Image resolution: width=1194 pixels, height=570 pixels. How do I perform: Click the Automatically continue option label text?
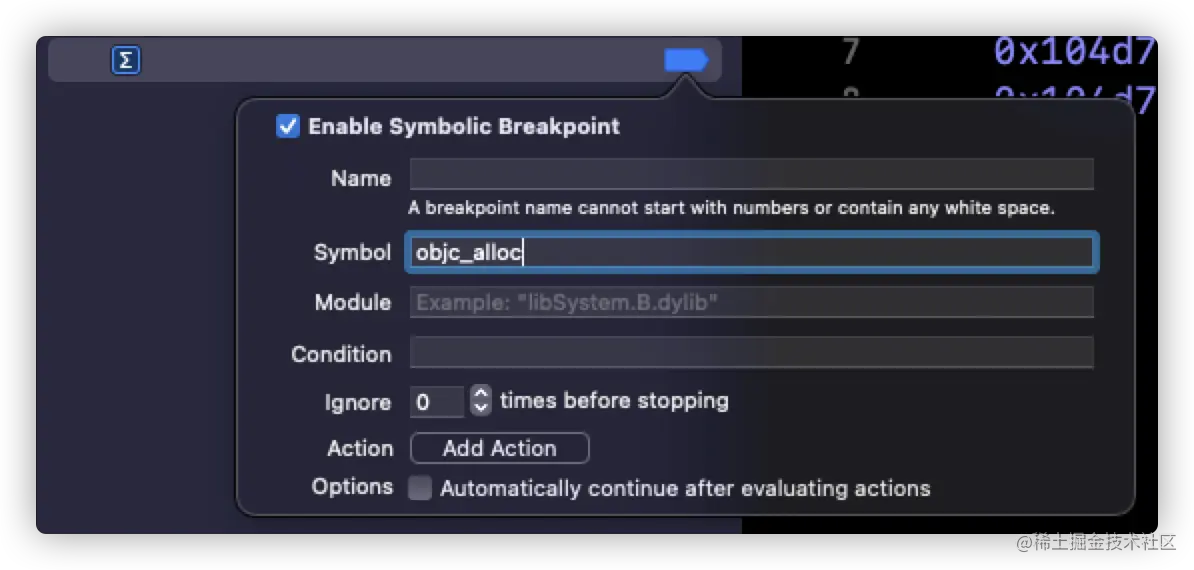point(685,488)
